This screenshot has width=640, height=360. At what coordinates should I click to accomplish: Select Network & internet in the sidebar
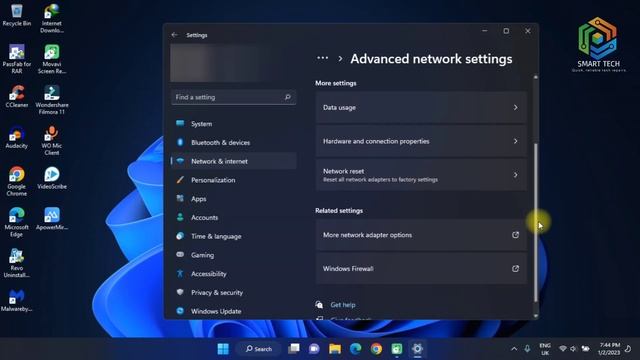point(234,161)
